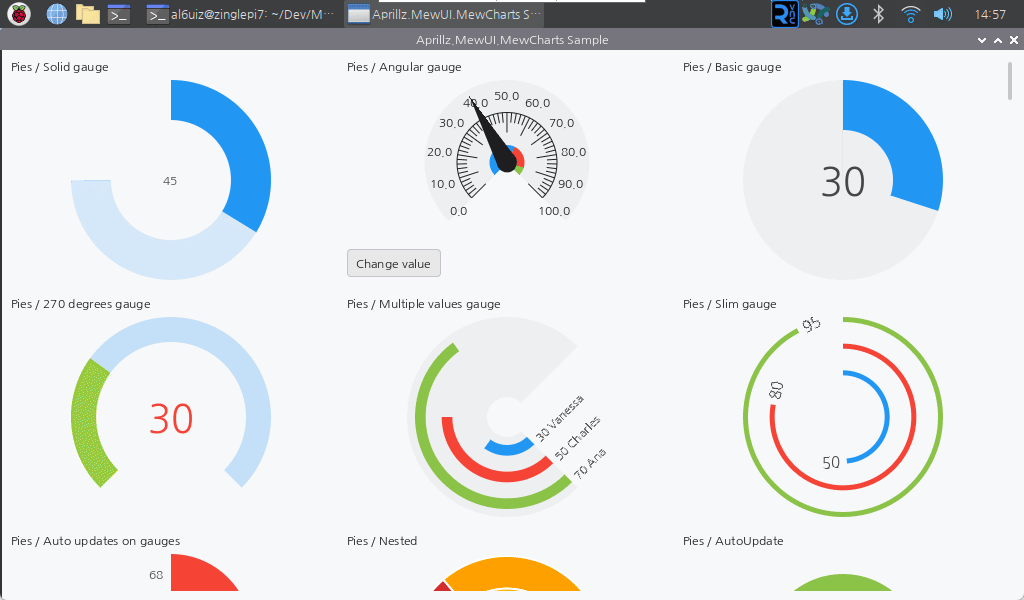Click the 70 Ana label
The image size is (1024, 600).
pyautogui.click(x=590, y=463)
